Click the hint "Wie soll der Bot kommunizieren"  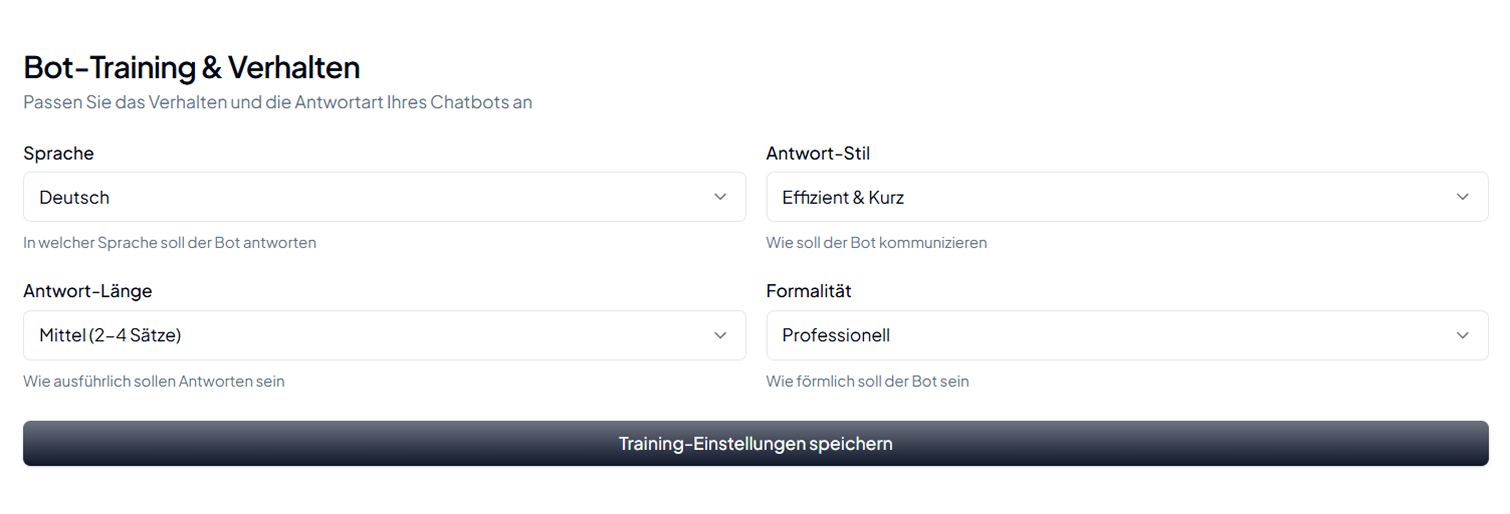click(x=876, y=243)
